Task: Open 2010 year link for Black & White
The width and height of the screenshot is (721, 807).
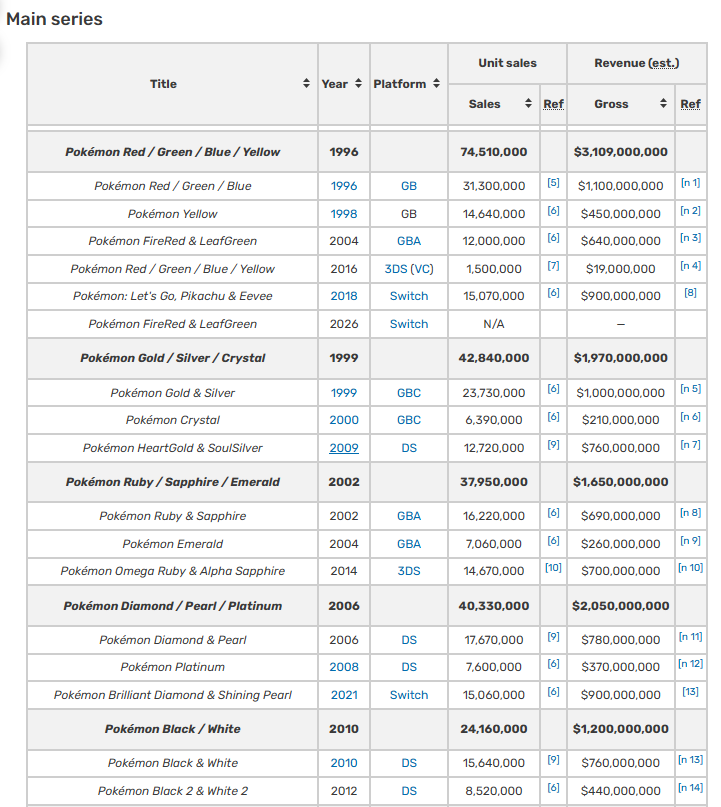Action: point(344,763)
